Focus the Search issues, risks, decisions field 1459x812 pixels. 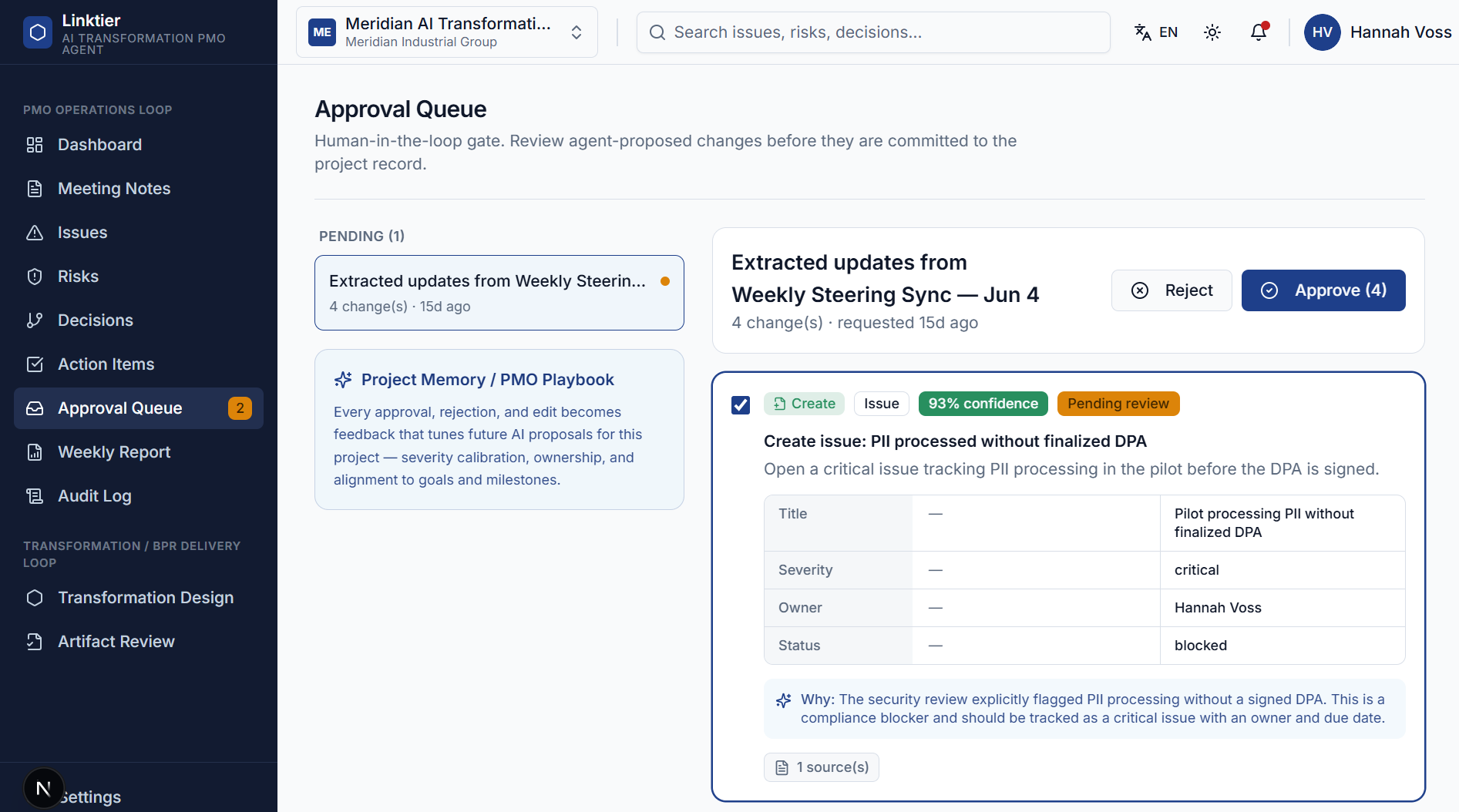click(873, 32)
